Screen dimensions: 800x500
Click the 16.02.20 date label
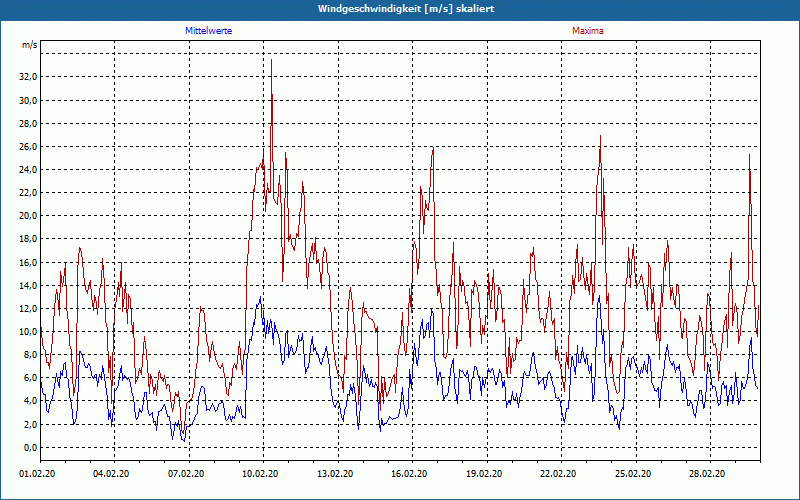[x=410, y=474]
